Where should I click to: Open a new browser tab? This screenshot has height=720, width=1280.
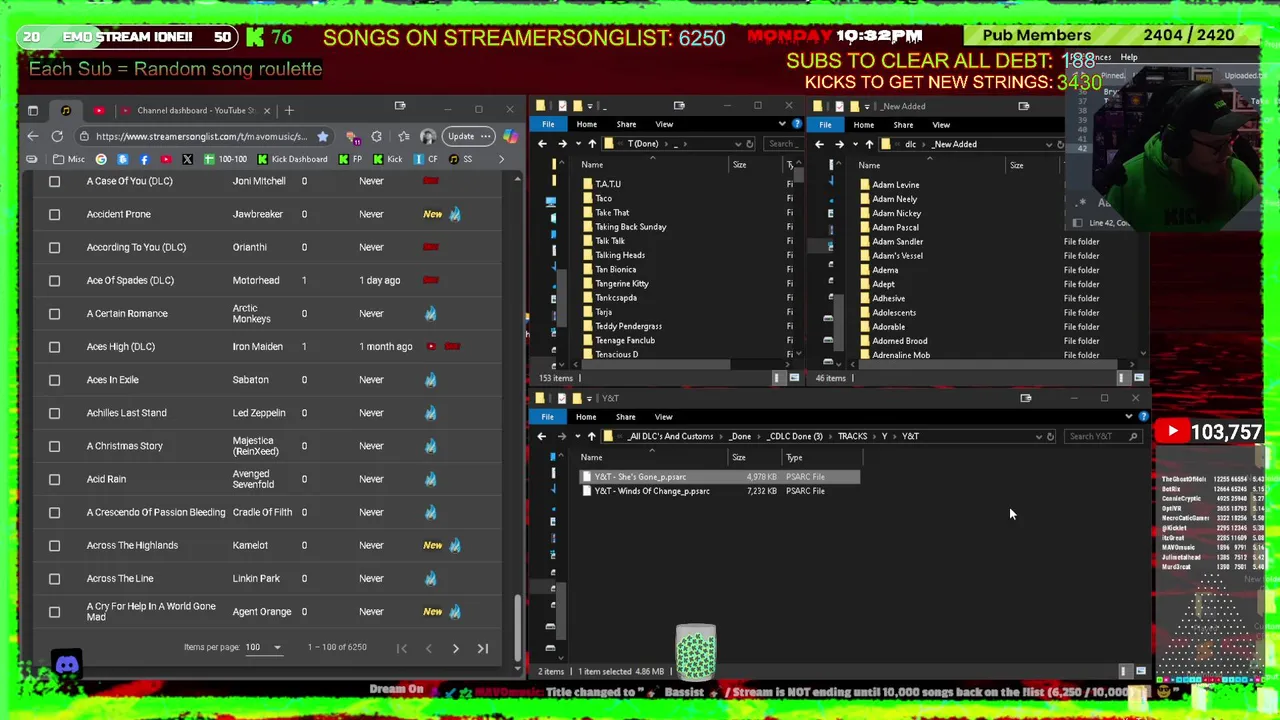[289, 110]
